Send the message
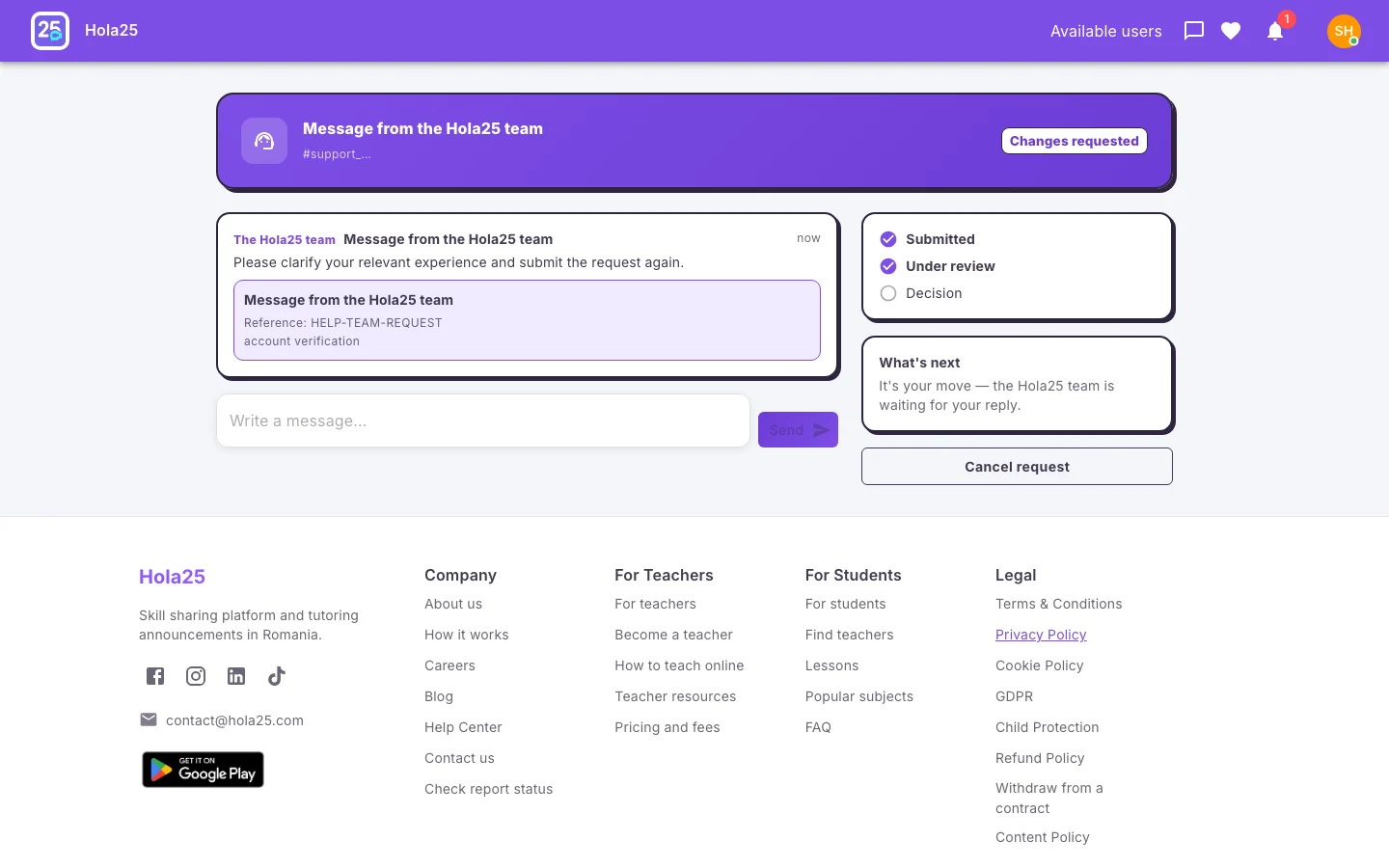 click(798, 430)
